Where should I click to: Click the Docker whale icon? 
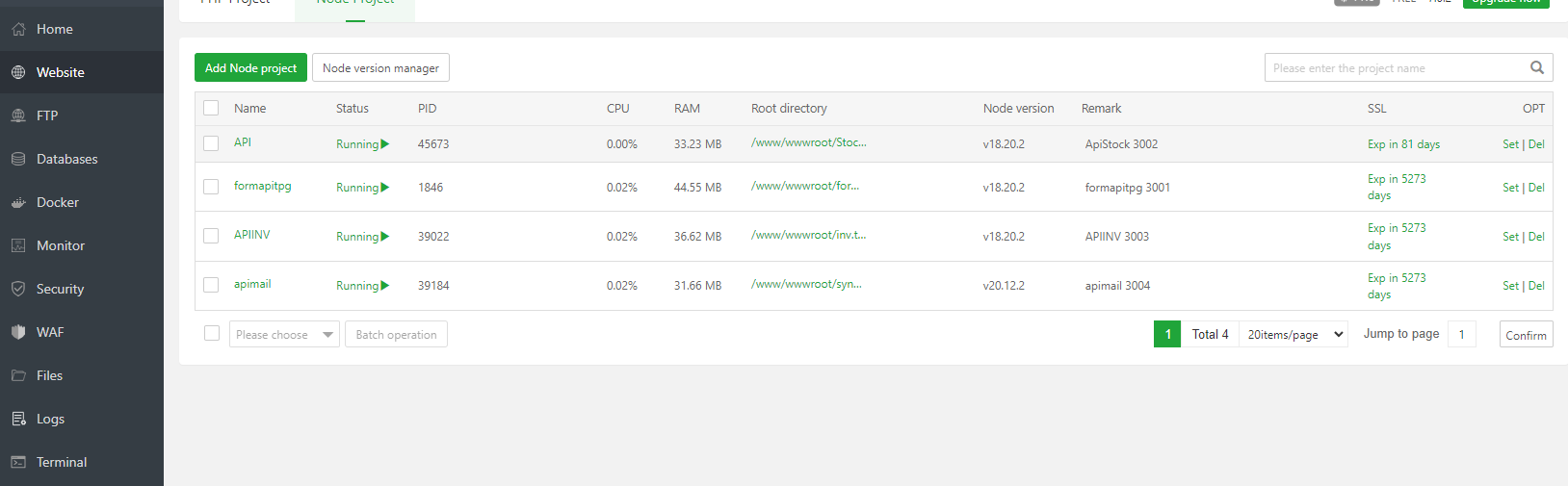pos(18,202)
